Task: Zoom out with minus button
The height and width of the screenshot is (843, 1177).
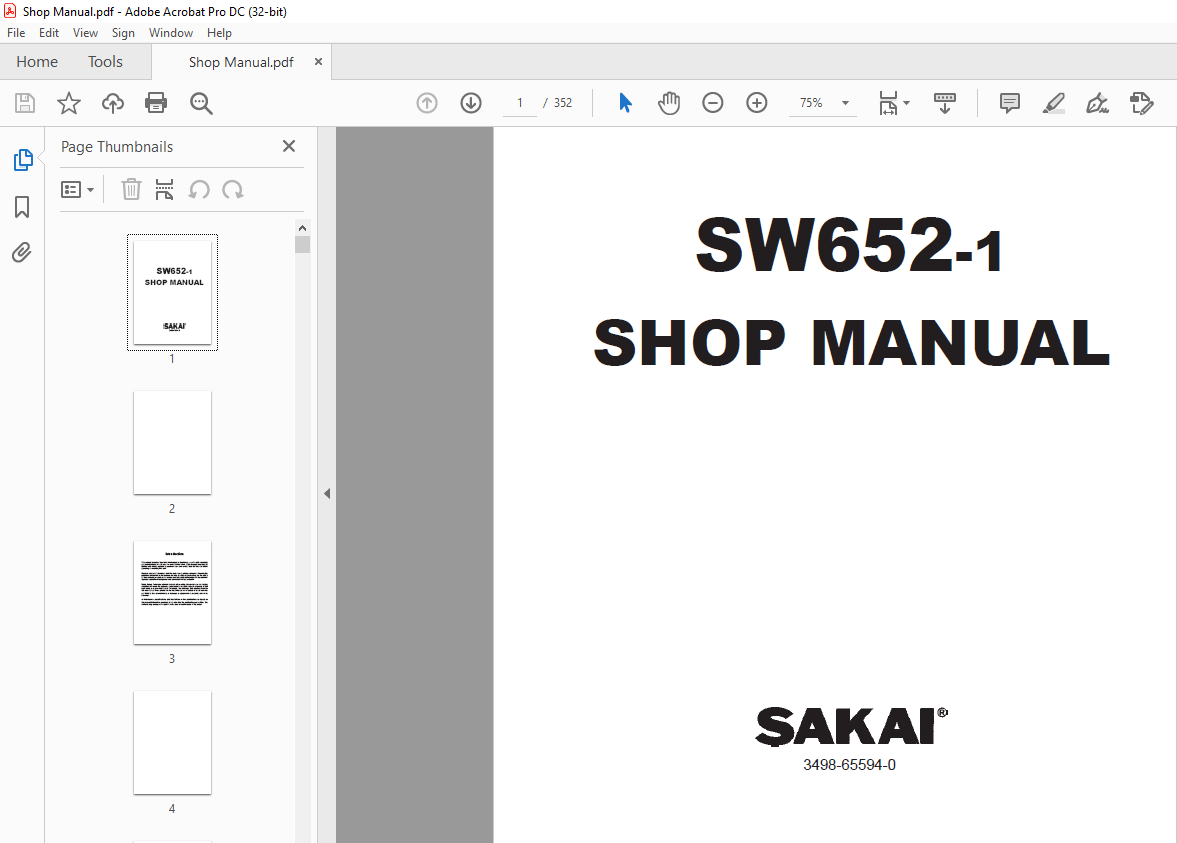Action: click(x=712, y=103)
